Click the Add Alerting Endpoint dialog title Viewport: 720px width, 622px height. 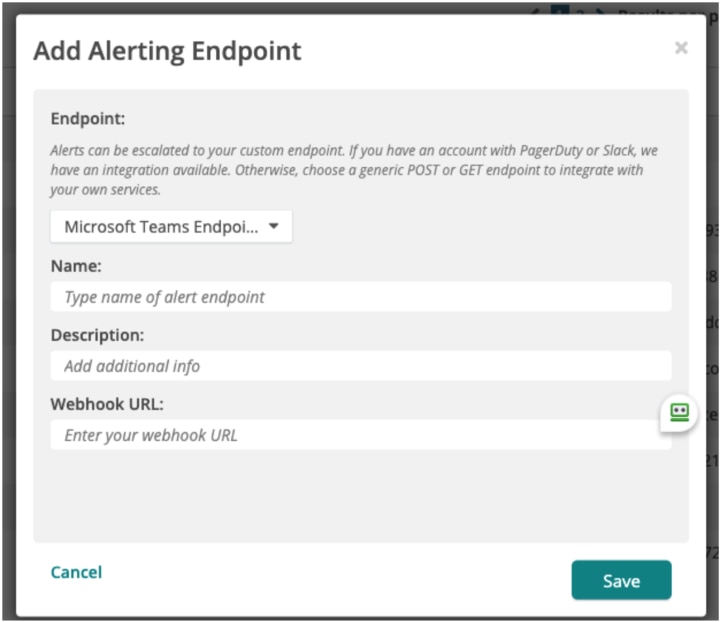pos(167,51)
